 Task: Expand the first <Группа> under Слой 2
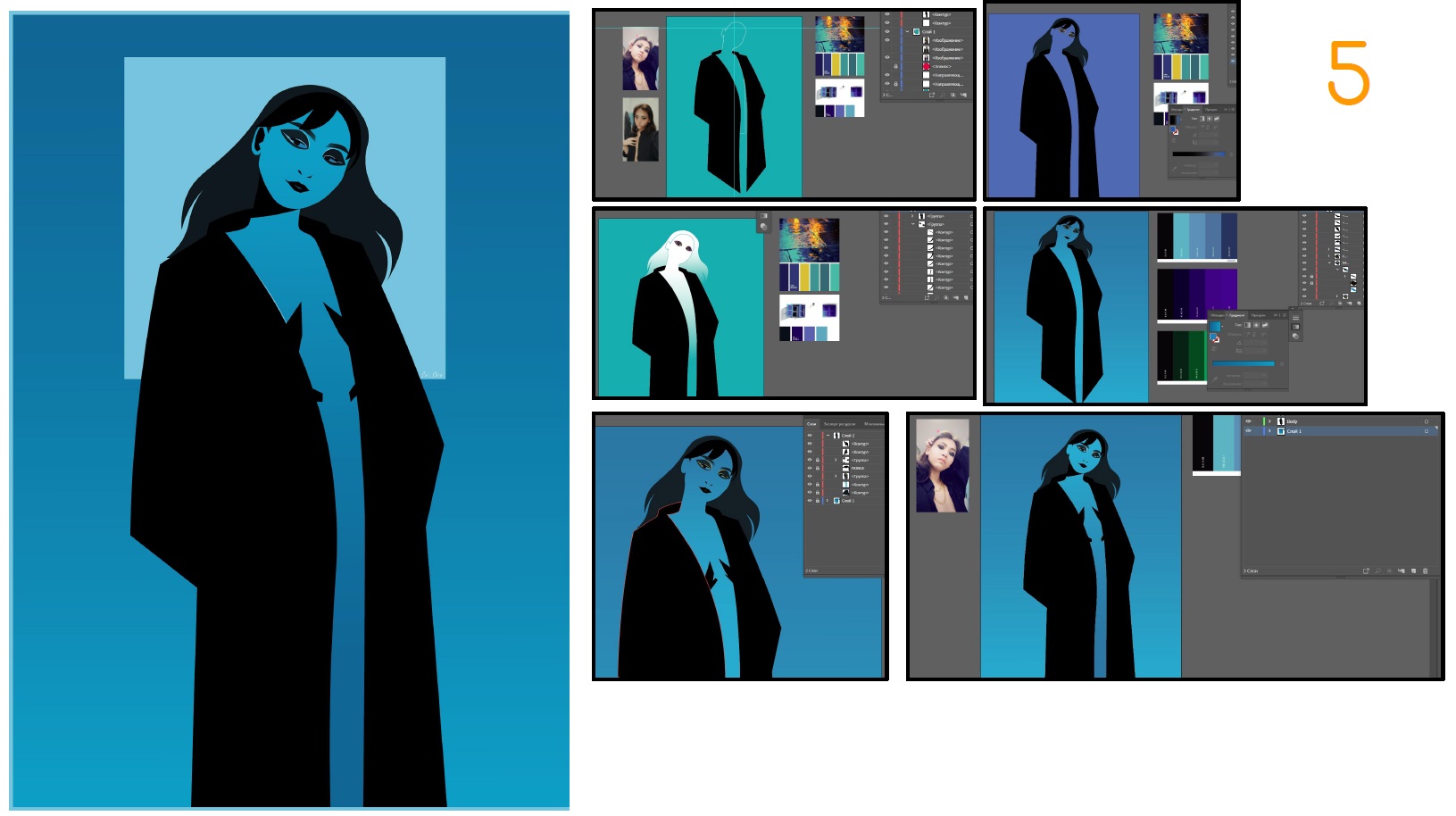click(x=836, y=460)
